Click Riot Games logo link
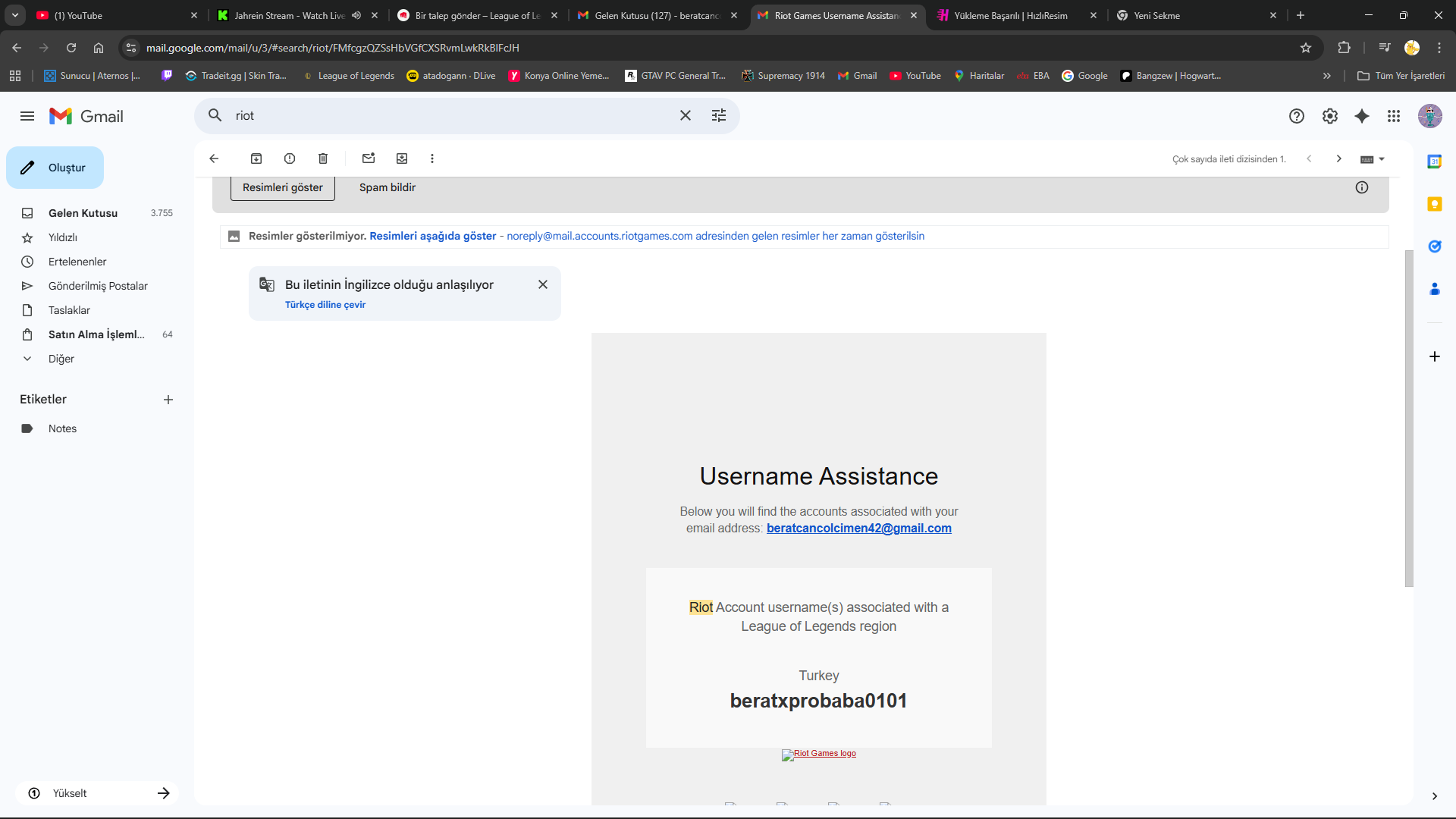This screenshot has width=1456, height=819. click(x=819, y=754)
